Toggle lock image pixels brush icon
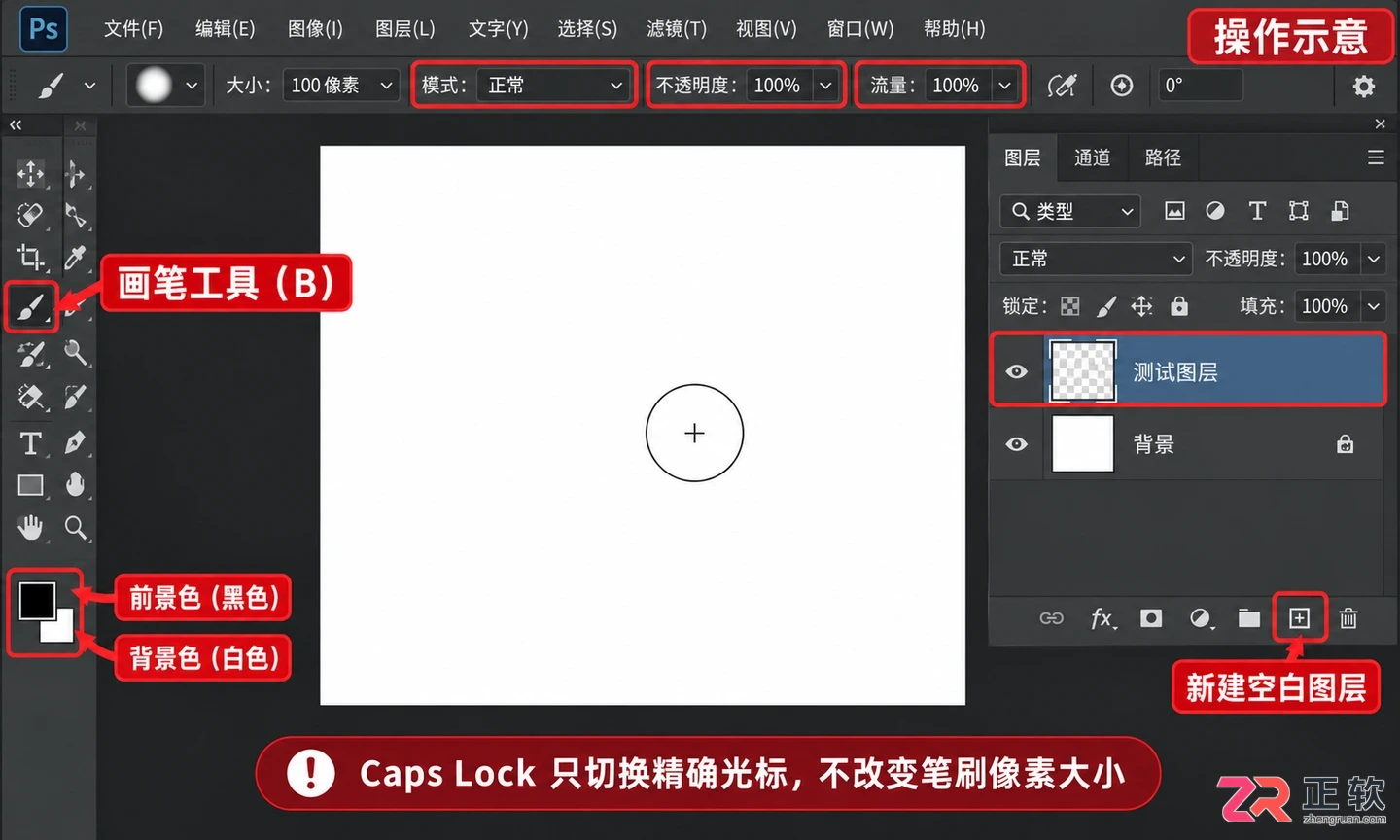 1106,307
